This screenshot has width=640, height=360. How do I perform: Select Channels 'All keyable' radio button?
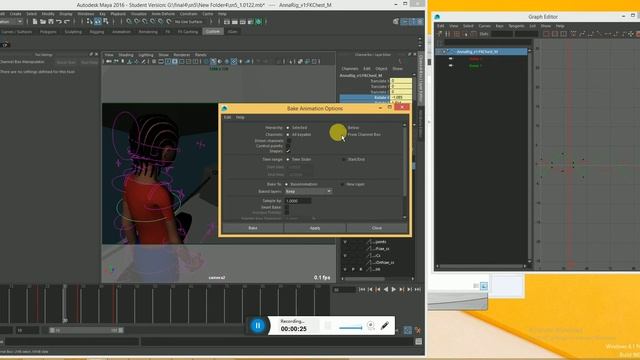288,134
